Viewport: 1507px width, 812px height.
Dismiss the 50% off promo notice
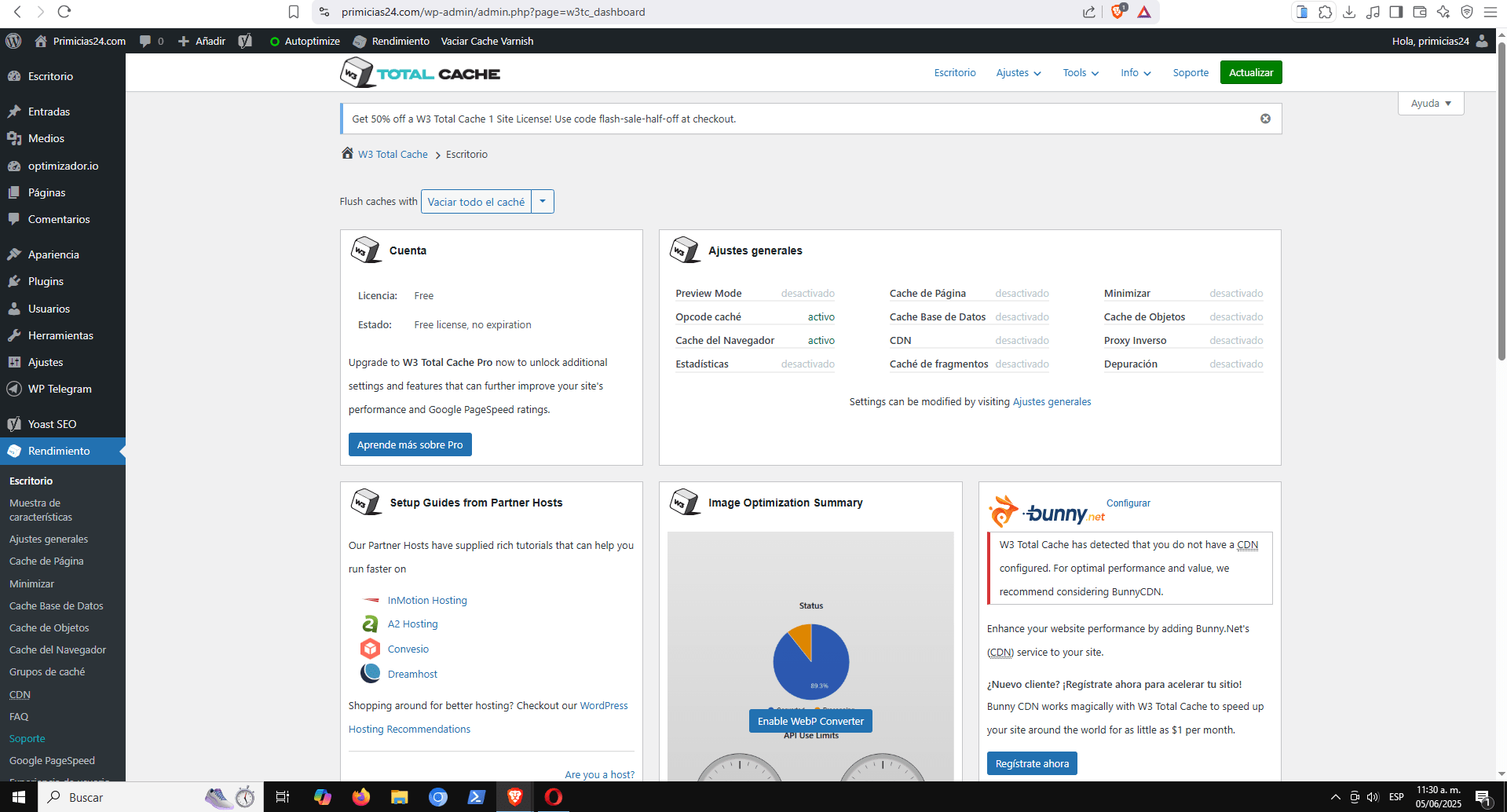point(1265,119)
